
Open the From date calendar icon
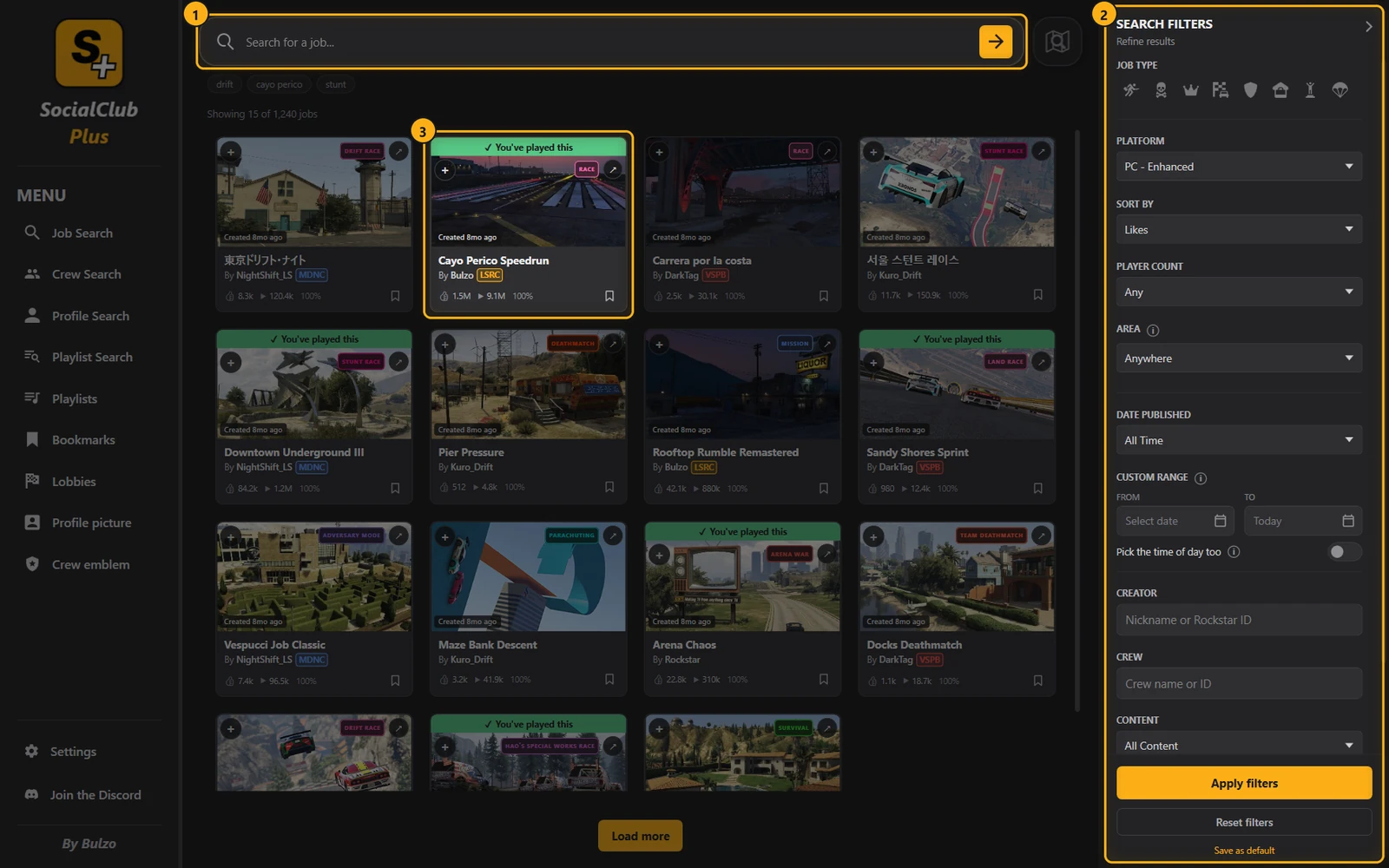(x=1220, y=521)
